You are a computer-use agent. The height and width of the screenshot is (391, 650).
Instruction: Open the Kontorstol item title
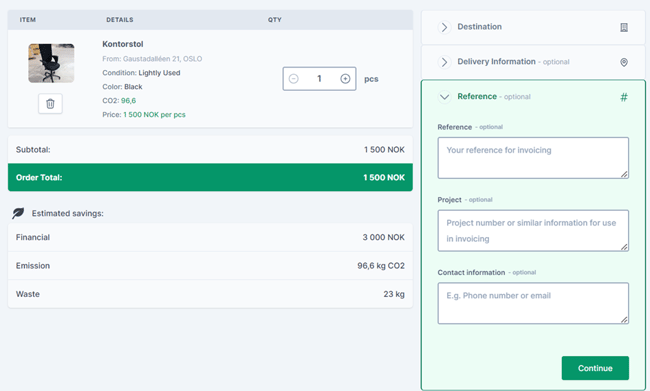coord(123,44)
